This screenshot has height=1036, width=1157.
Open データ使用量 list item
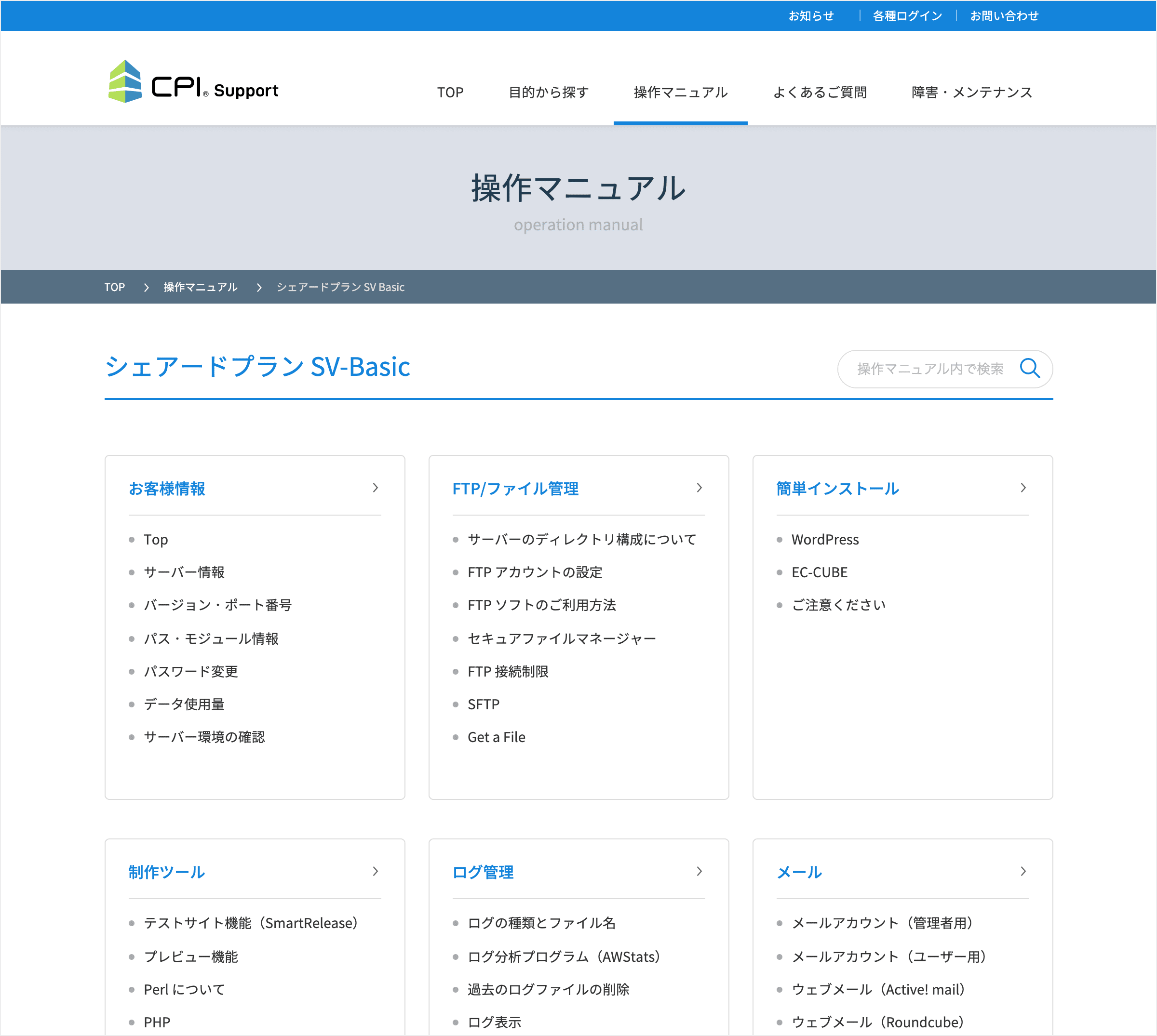pyautogui.click(x=184, y=704)
